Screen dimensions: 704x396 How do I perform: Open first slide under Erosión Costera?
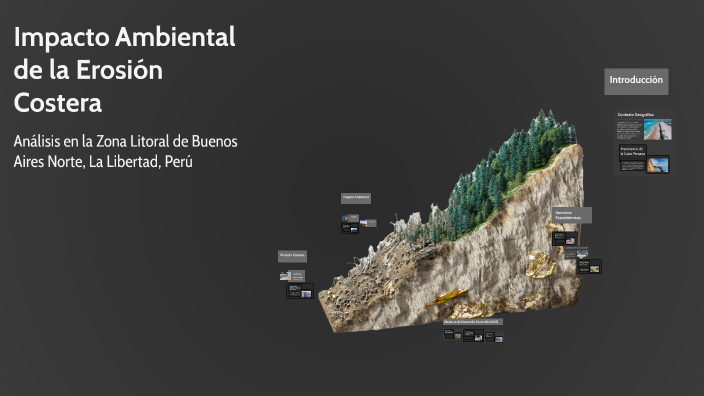point(292,276)
